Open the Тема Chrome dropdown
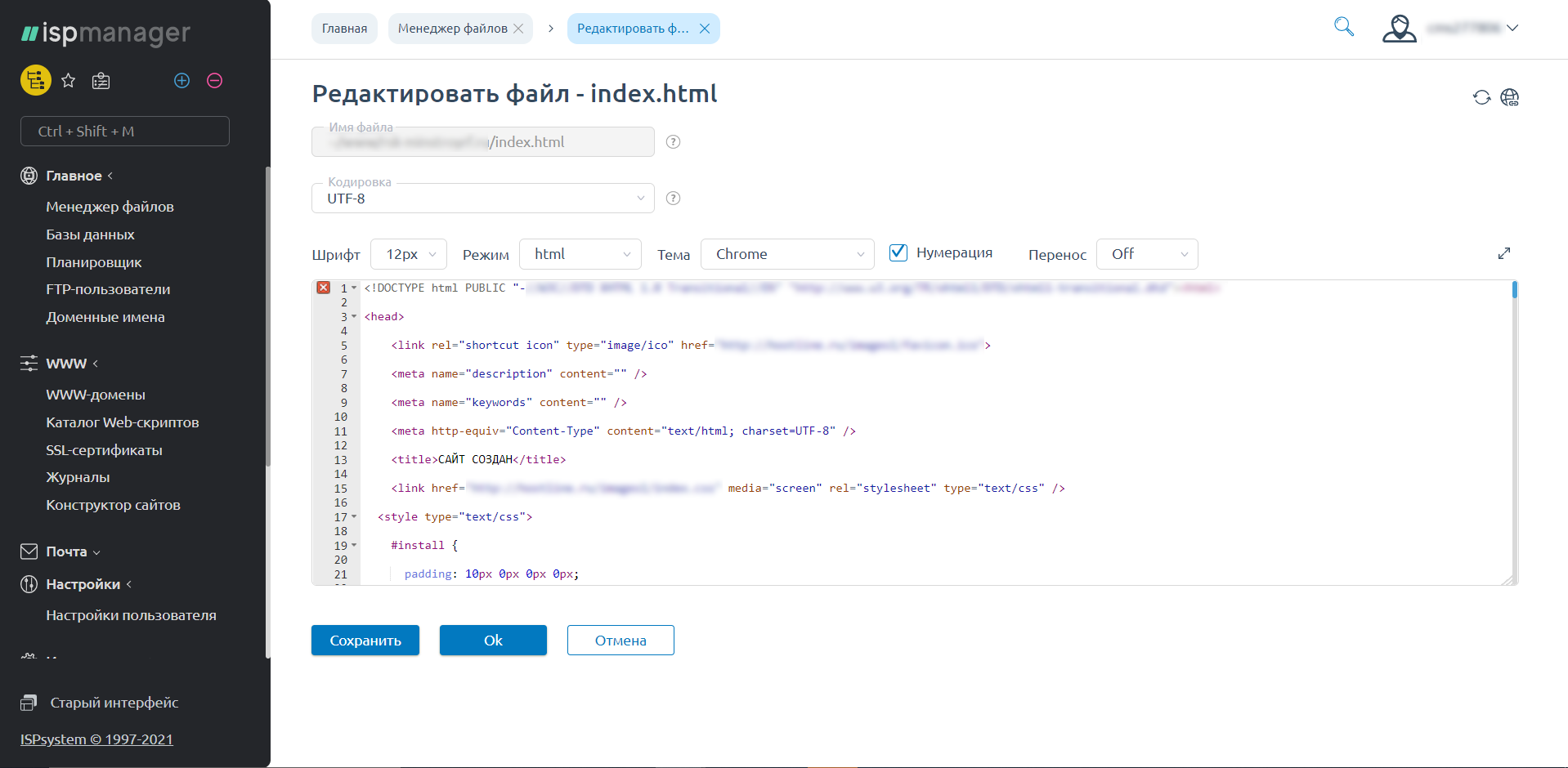 click(x=786, y=254)
